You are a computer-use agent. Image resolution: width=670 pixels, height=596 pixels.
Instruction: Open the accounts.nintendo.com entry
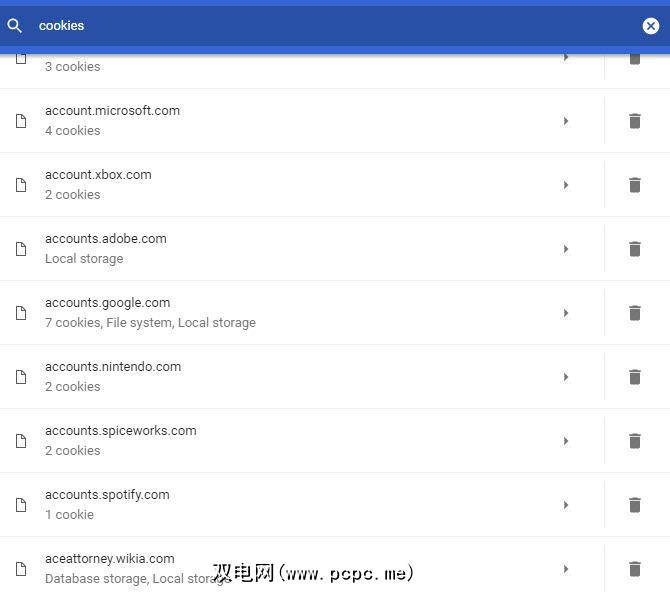302,377
